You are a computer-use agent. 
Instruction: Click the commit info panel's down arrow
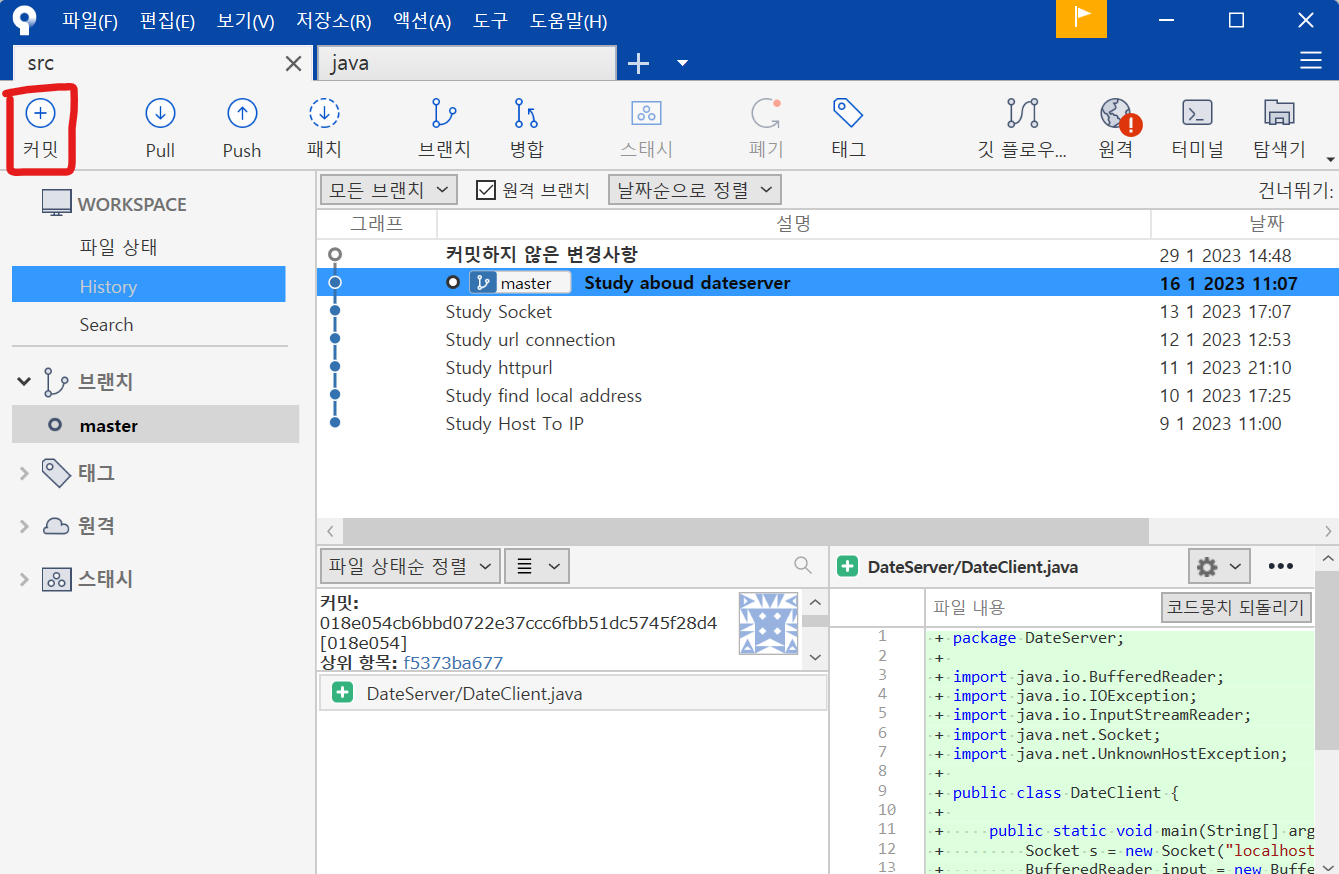(814, 657)
